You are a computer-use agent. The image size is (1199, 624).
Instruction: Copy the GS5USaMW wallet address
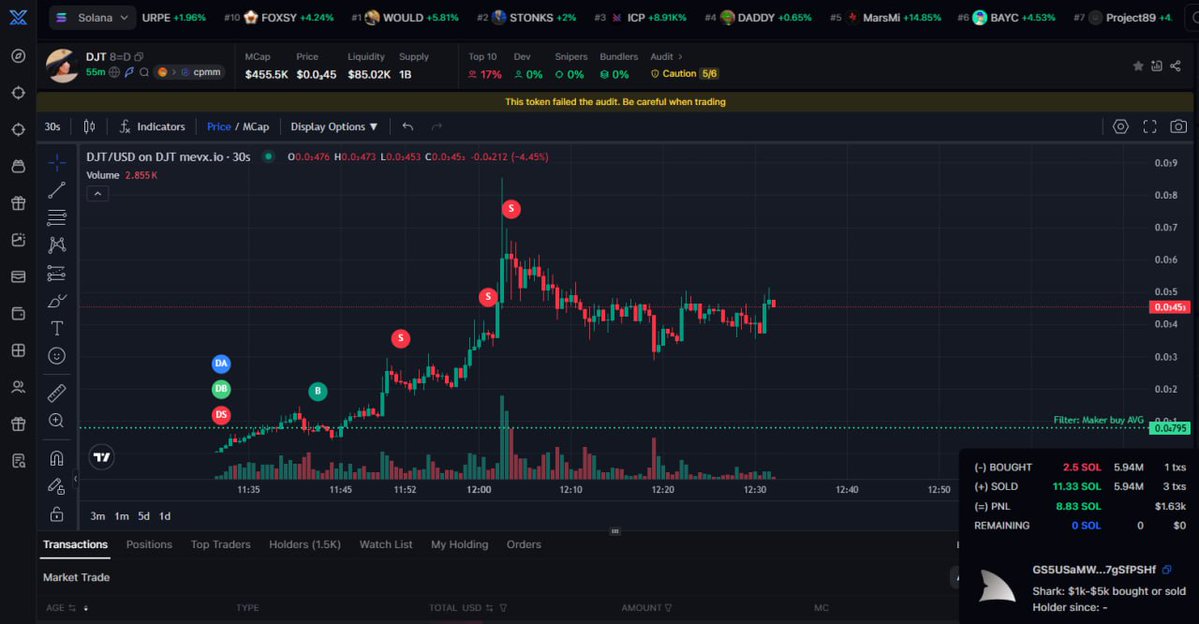1167,570
